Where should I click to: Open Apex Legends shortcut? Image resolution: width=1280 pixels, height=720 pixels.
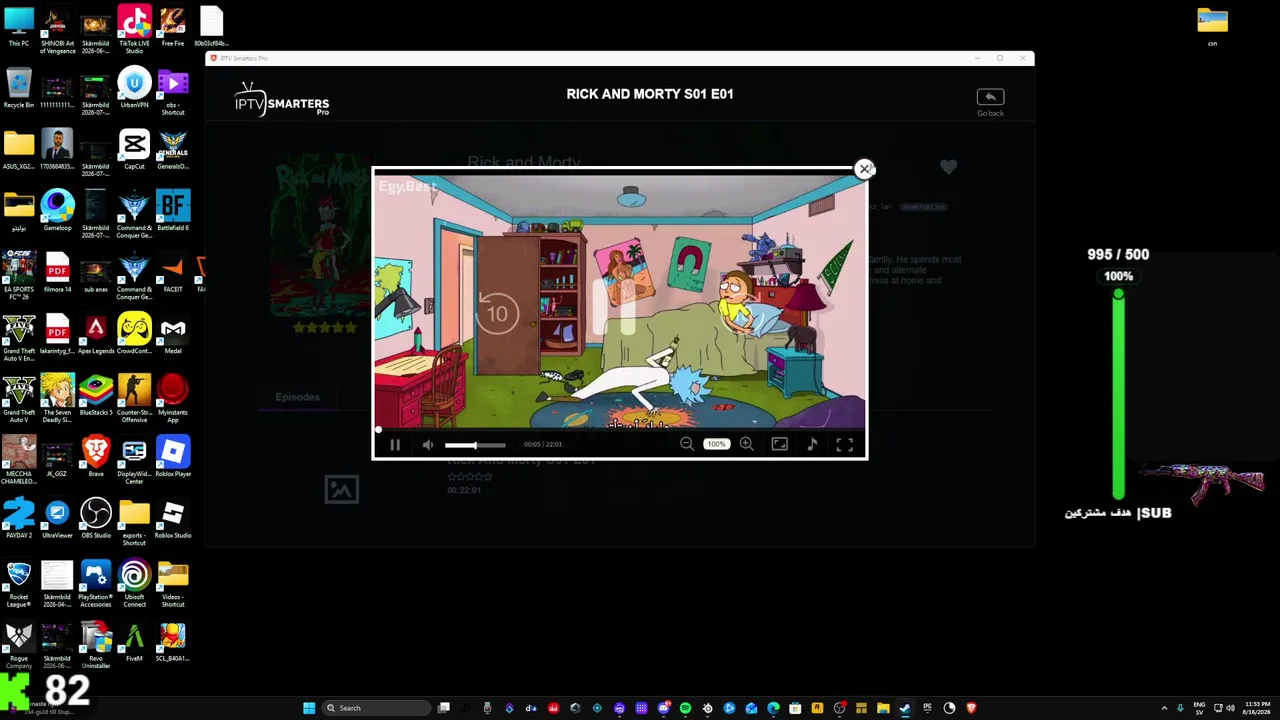pos(96,334)
